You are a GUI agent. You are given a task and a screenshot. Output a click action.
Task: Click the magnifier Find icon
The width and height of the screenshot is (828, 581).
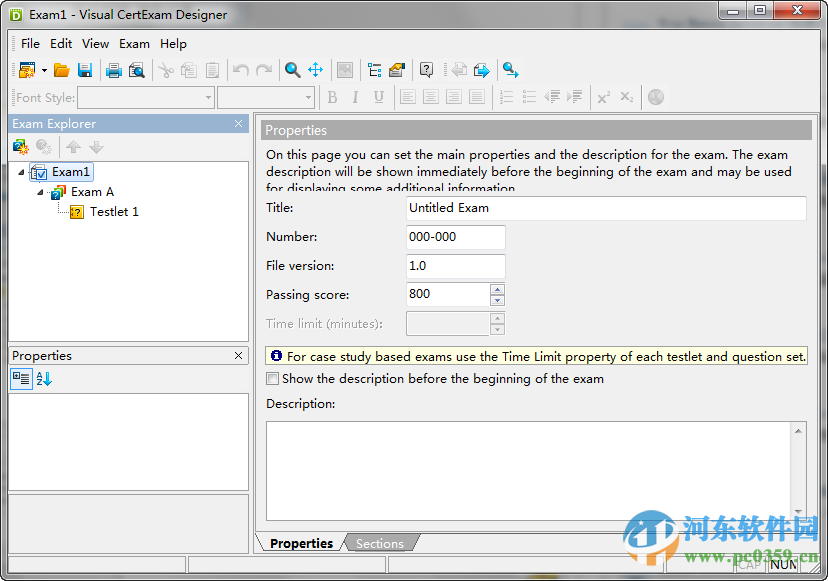(x=293, y=70)
